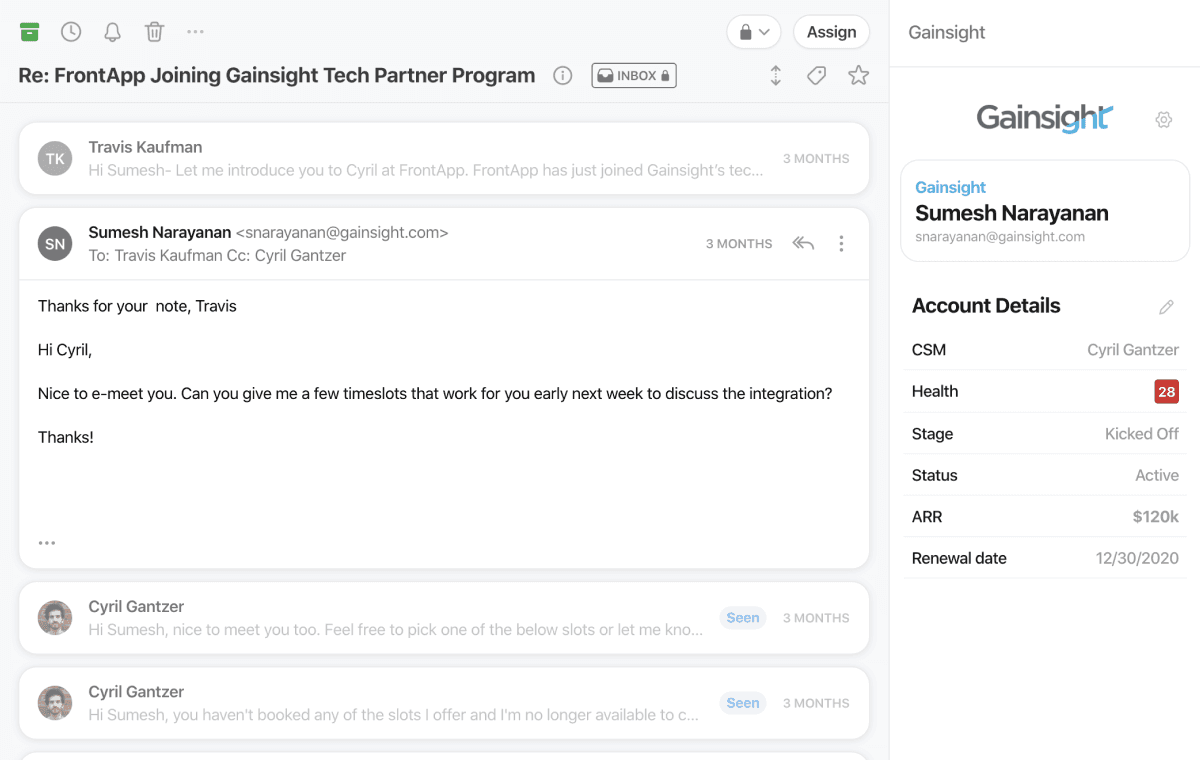Show conversation details via info icon
The image size is (1200, 760).
pos(562,75)
